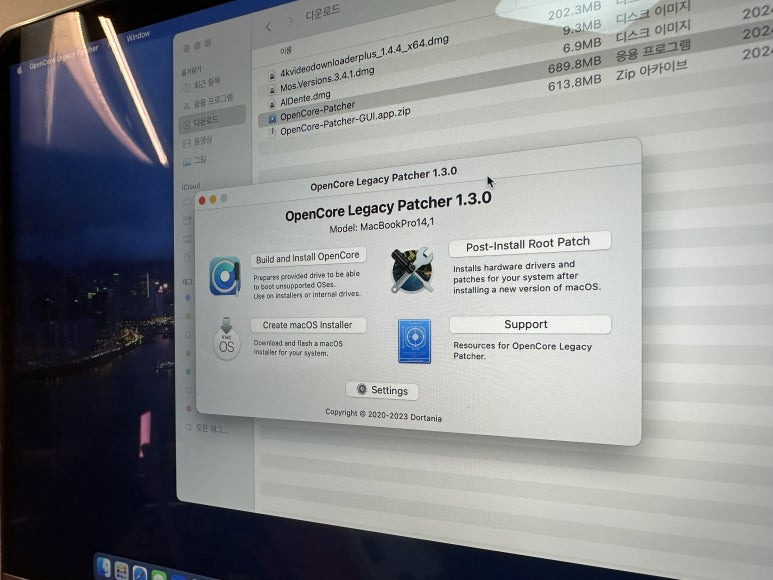Click the Build and Install OpenCore button
The height and width of the screenshot is (580, 773).
pos(308,257)
